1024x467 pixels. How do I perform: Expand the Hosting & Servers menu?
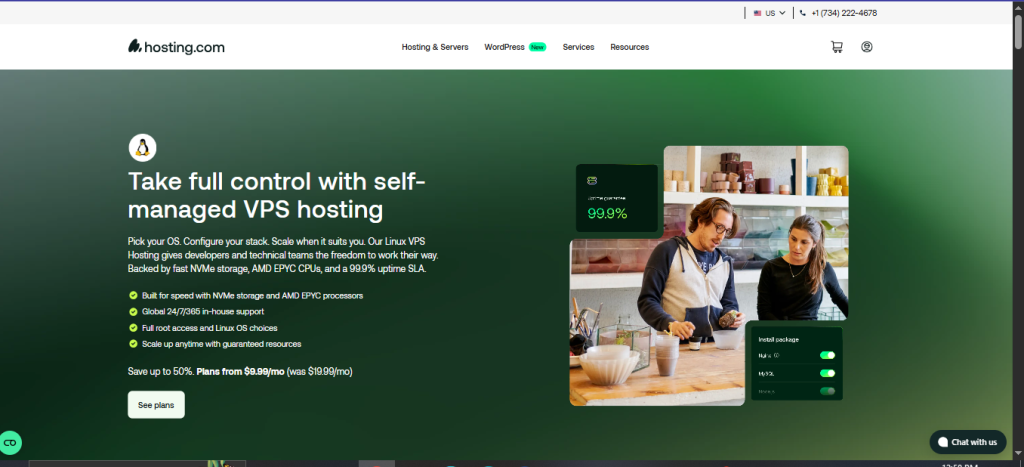pos(435,47)
